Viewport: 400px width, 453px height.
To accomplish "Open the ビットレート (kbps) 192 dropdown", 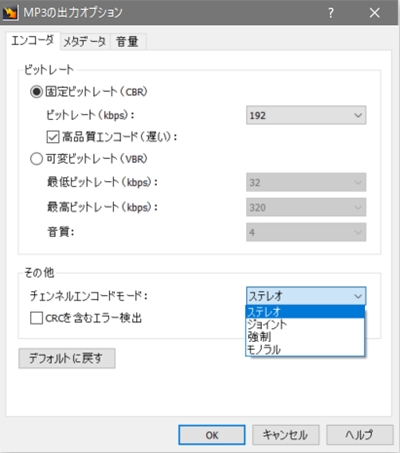I will [306, 115].
